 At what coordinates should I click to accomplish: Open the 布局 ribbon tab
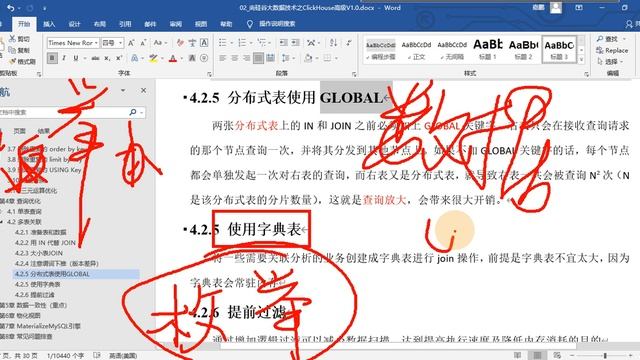pos(100,24)
